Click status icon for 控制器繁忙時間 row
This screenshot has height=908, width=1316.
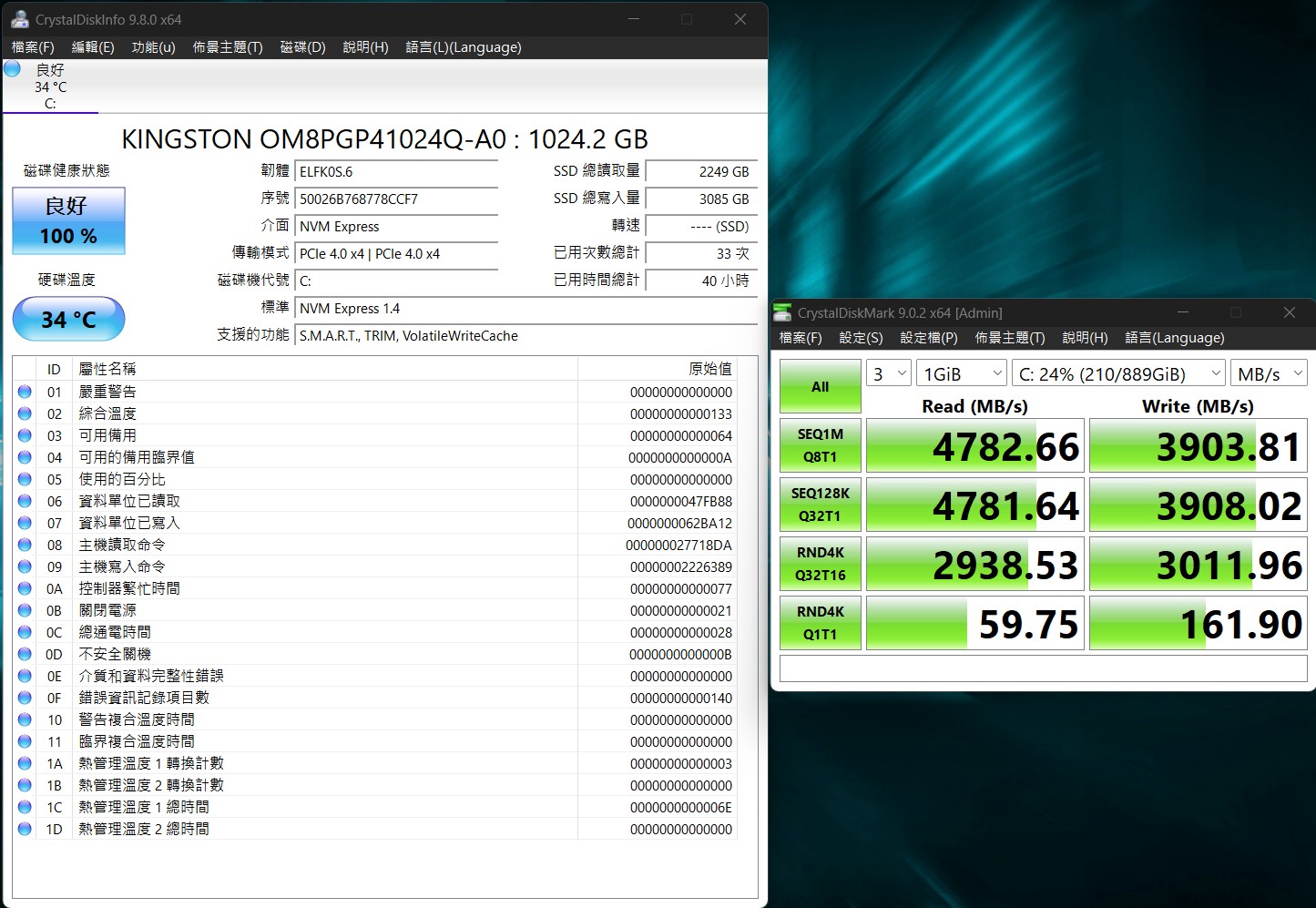[x=25, y=588]
